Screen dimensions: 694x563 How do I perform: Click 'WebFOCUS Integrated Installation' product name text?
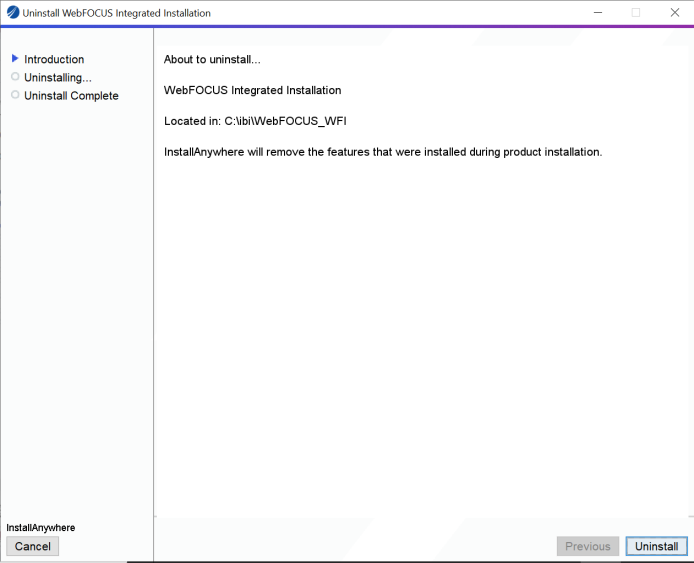(252, 90)
